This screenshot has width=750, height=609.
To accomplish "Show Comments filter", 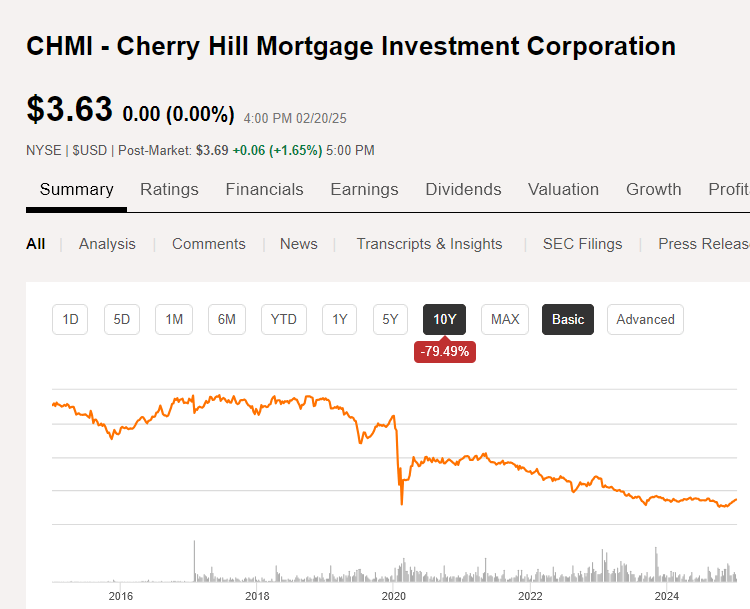I will 208,244.
